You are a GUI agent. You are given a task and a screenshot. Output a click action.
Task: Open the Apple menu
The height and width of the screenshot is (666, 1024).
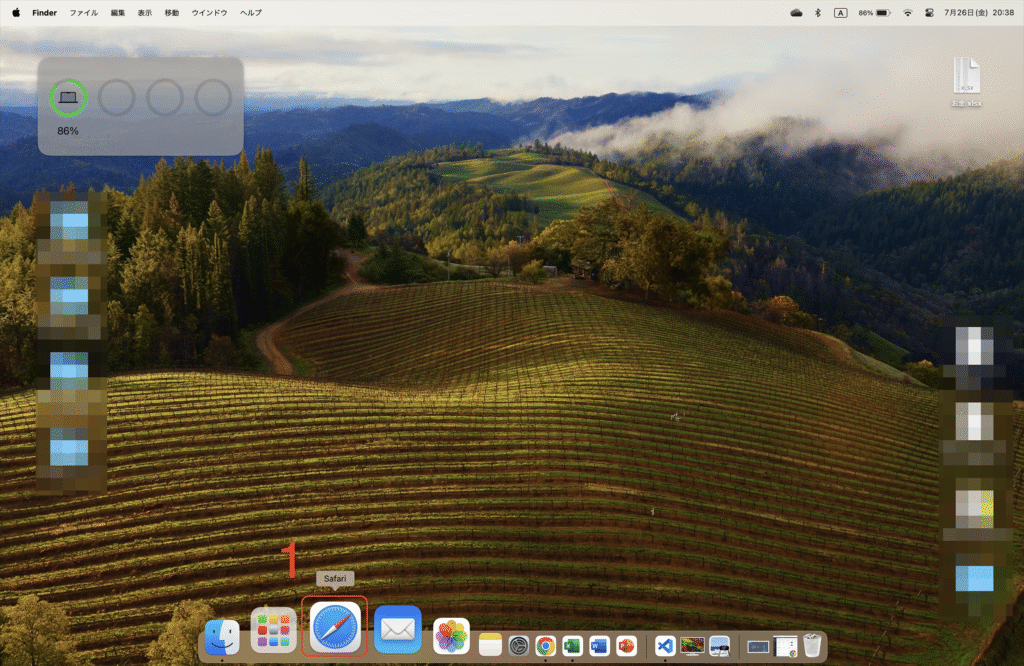click(x=16, y=12)
